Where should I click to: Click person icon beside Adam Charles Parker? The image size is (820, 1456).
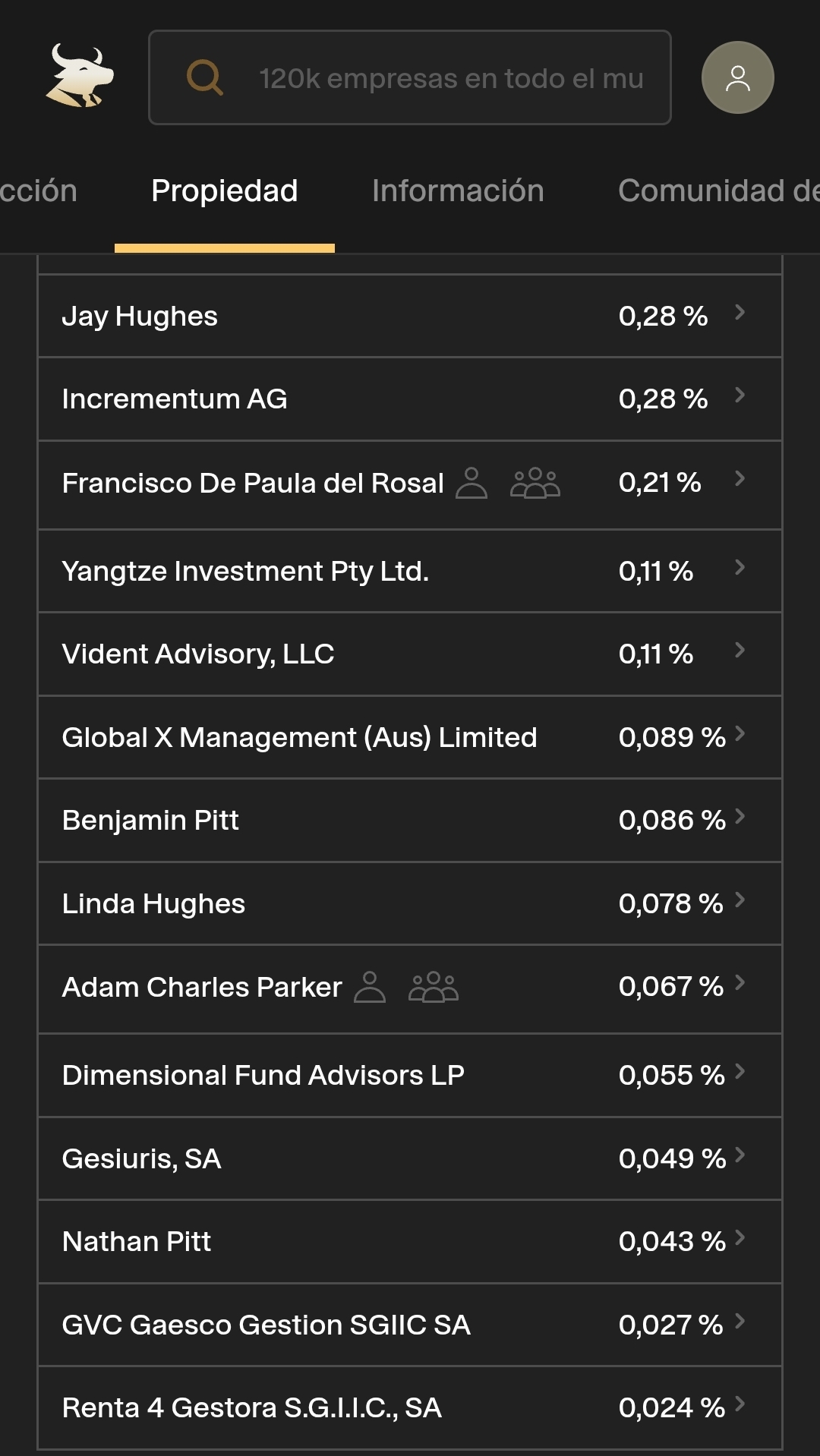tap(370, 987)
